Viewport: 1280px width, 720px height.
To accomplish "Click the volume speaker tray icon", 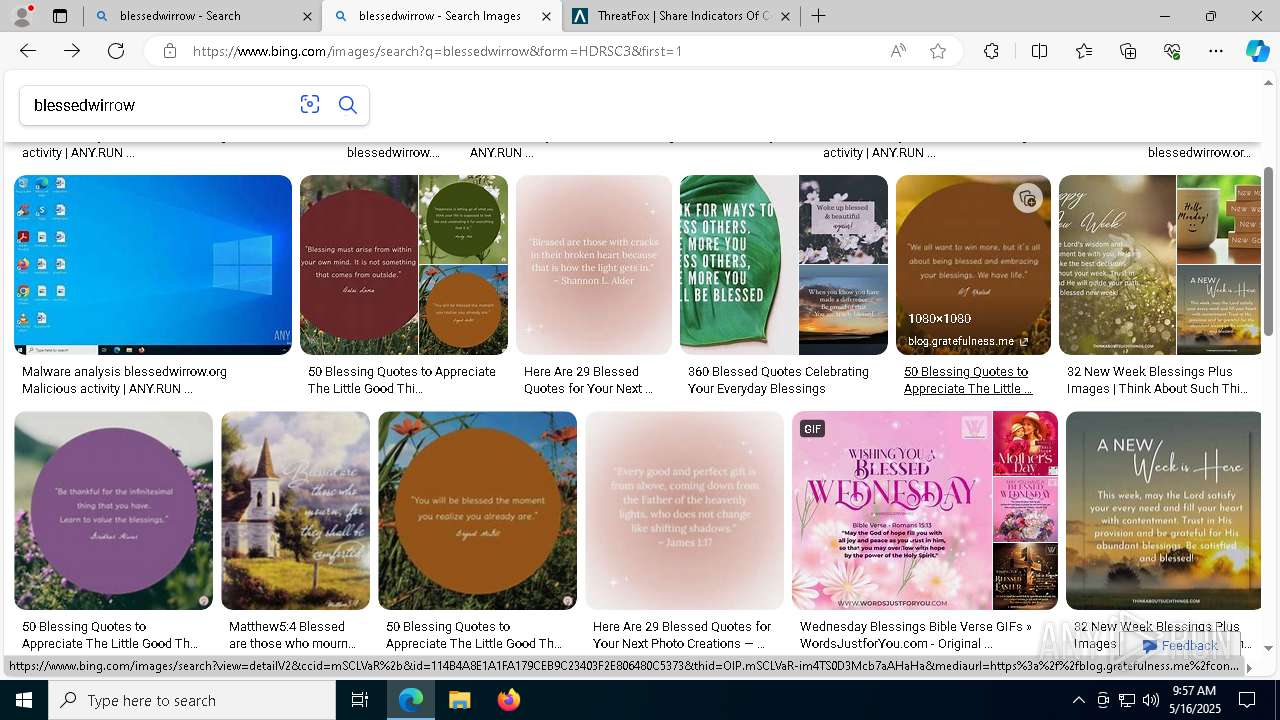I will (x=1151, y=700).
